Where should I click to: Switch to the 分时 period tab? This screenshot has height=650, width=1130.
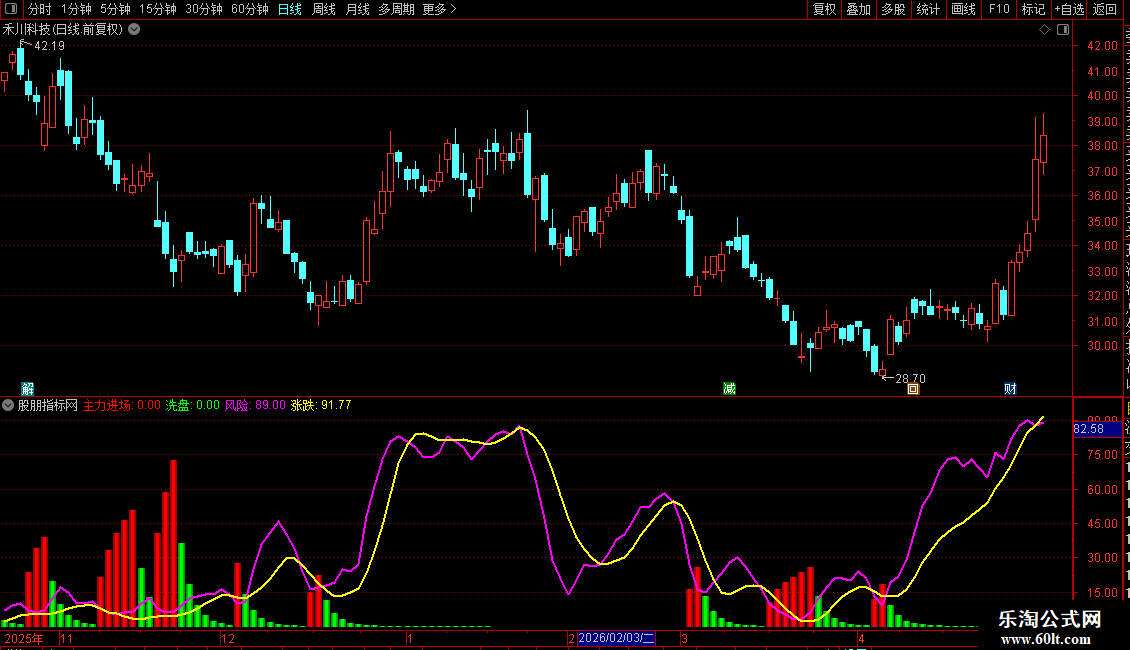point(40,9)
